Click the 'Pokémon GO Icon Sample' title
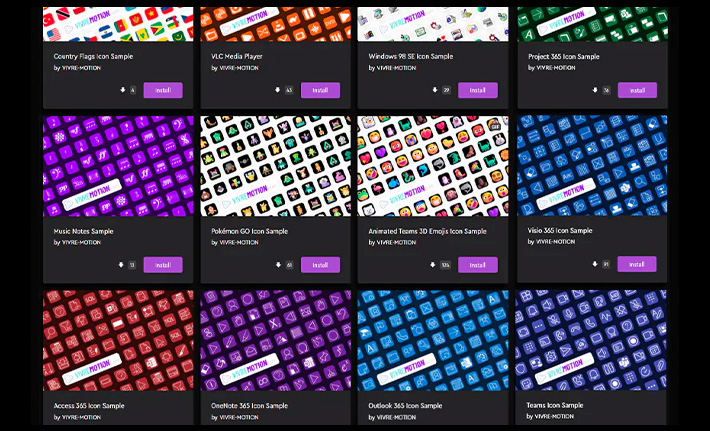Screen dimensions: 710x431 [249, 231]
